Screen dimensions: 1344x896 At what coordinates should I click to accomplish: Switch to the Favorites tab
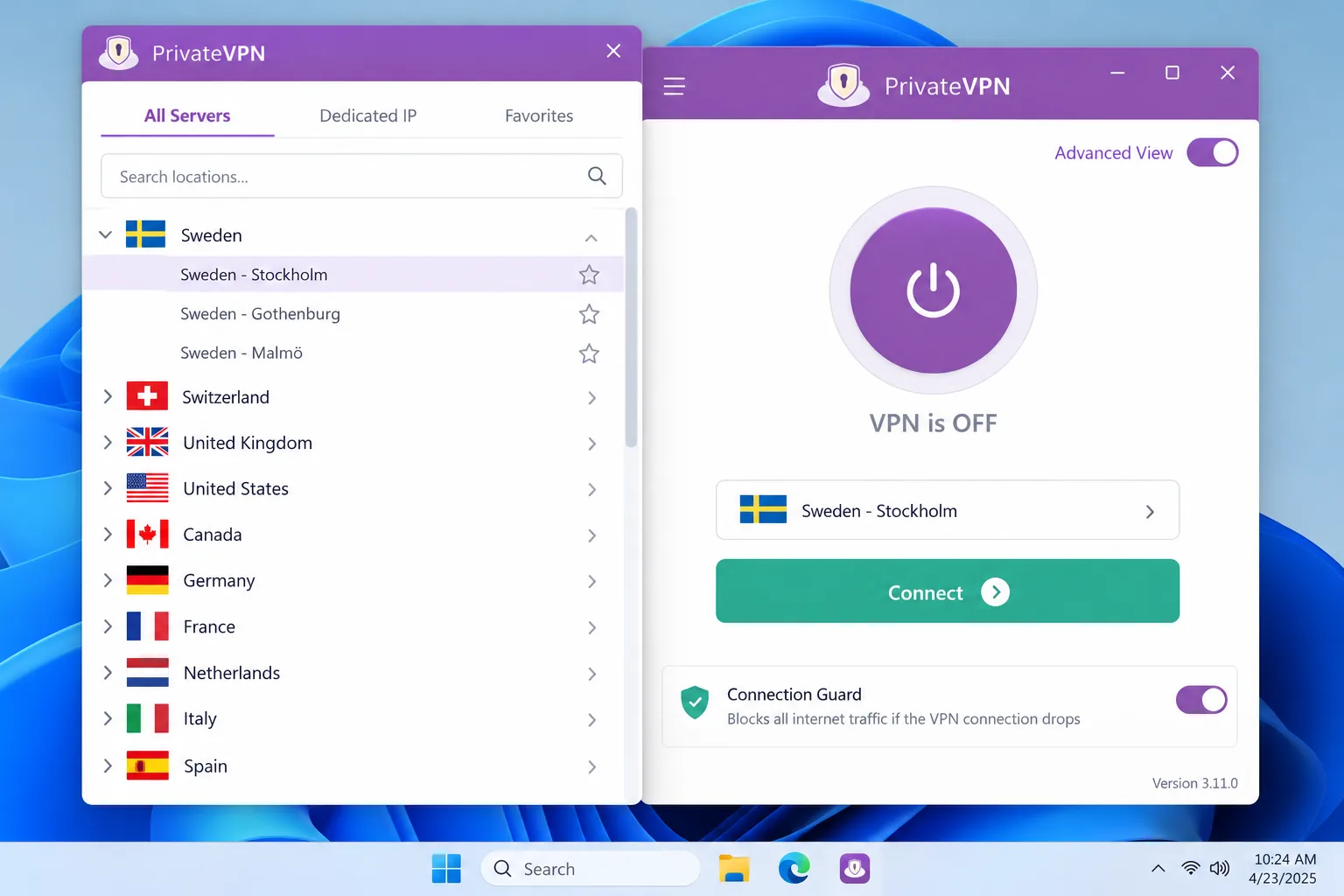click(539, 115)
